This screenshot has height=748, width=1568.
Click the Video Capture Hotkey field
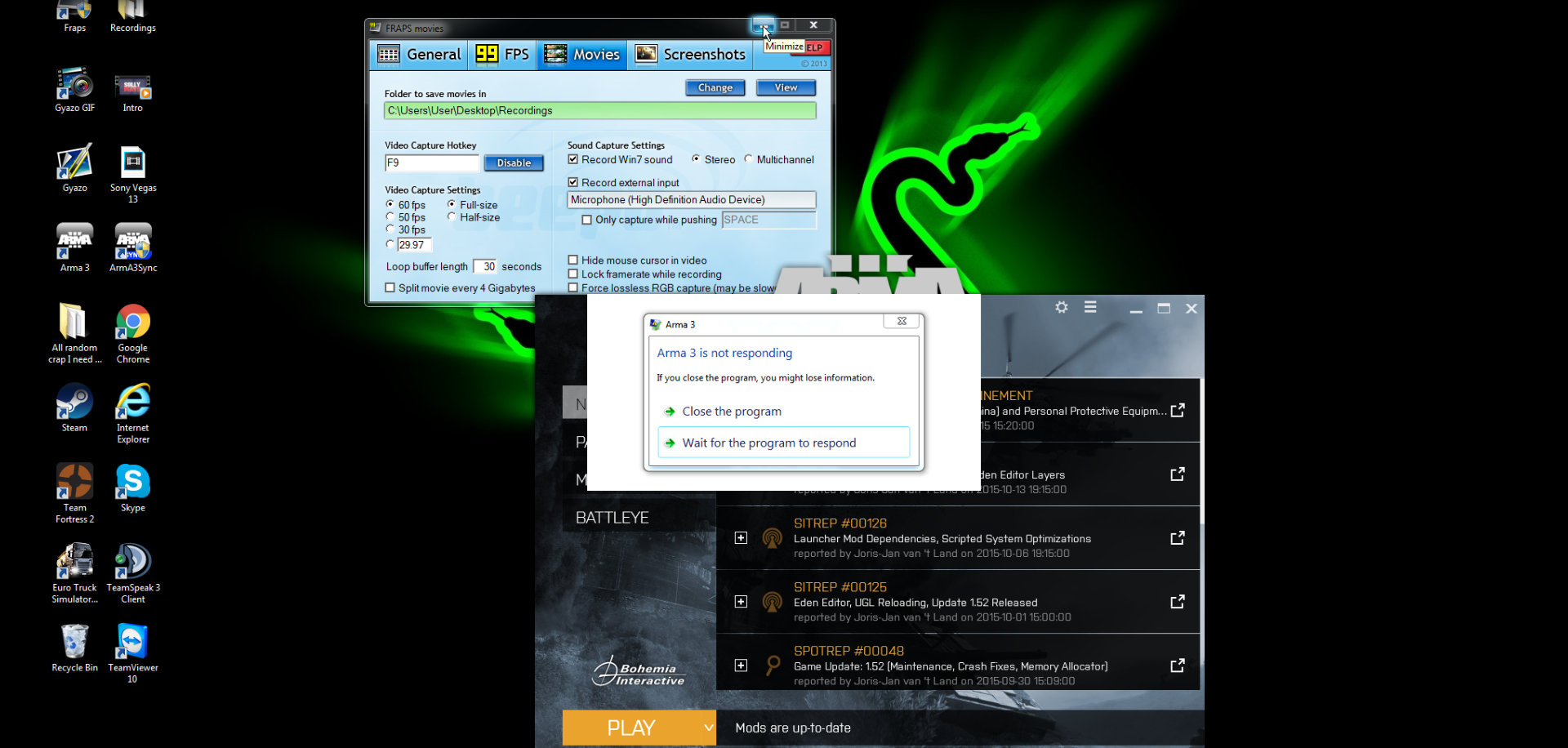tap(432, 163)
